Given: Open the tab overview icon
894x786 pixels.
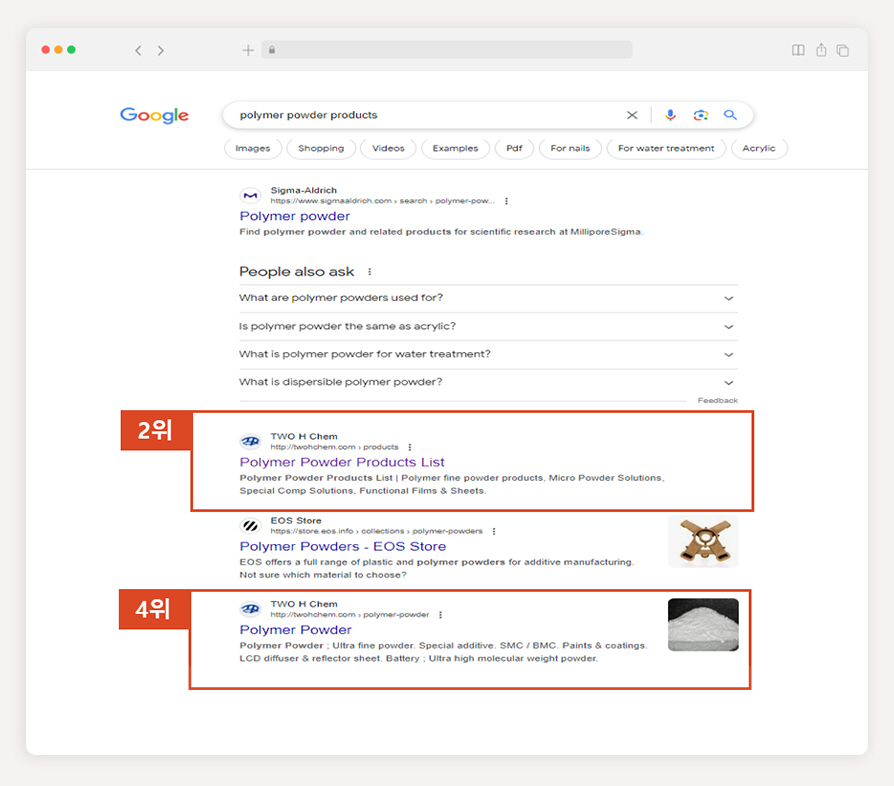Looking at the screenshot, I should (843, 50).
